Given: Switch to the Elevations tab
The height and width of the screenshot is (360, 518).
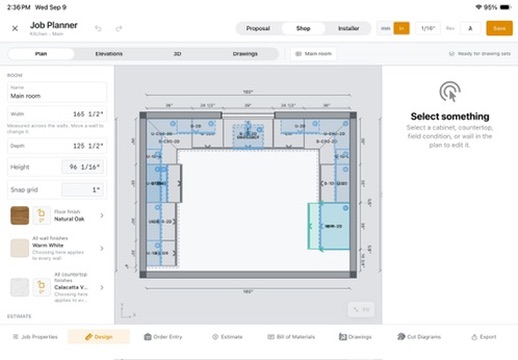Looking at the screenshot, I should click(x=109, y=54).
